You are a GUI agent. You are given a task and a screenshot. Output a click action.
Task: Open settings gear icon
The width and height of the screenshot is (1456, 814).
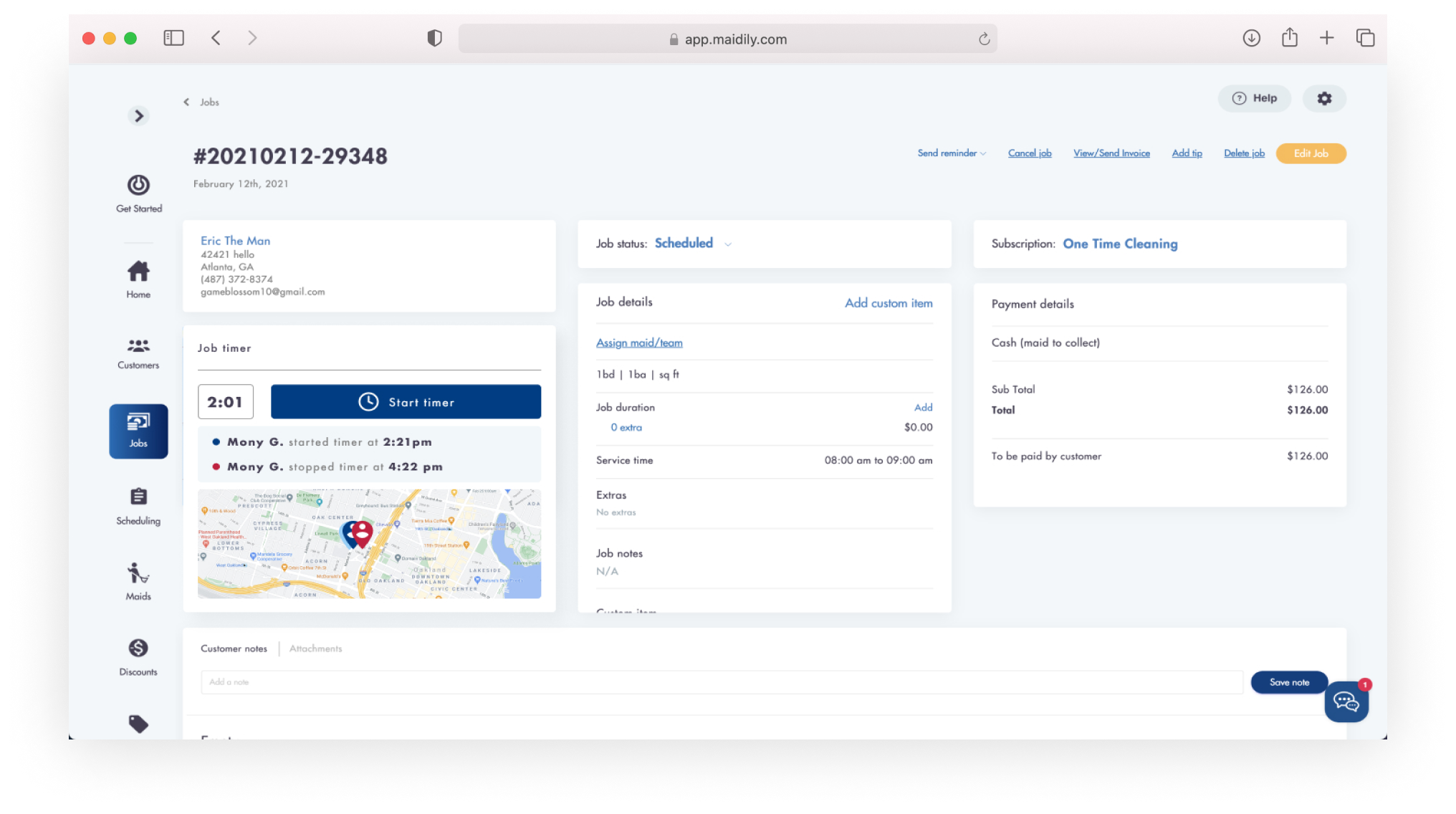[1323, 98]
